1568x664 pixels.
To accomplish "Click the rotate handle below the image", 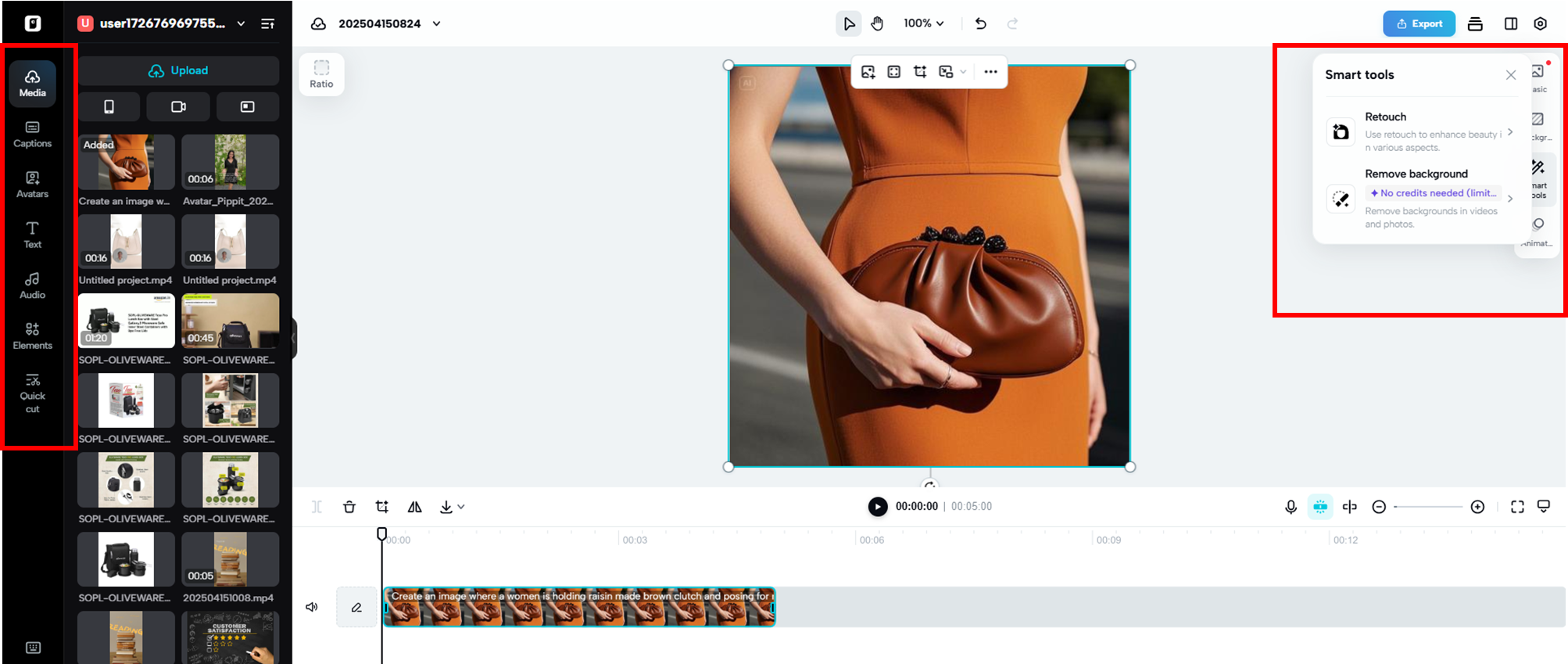I will tap(929, 485).
